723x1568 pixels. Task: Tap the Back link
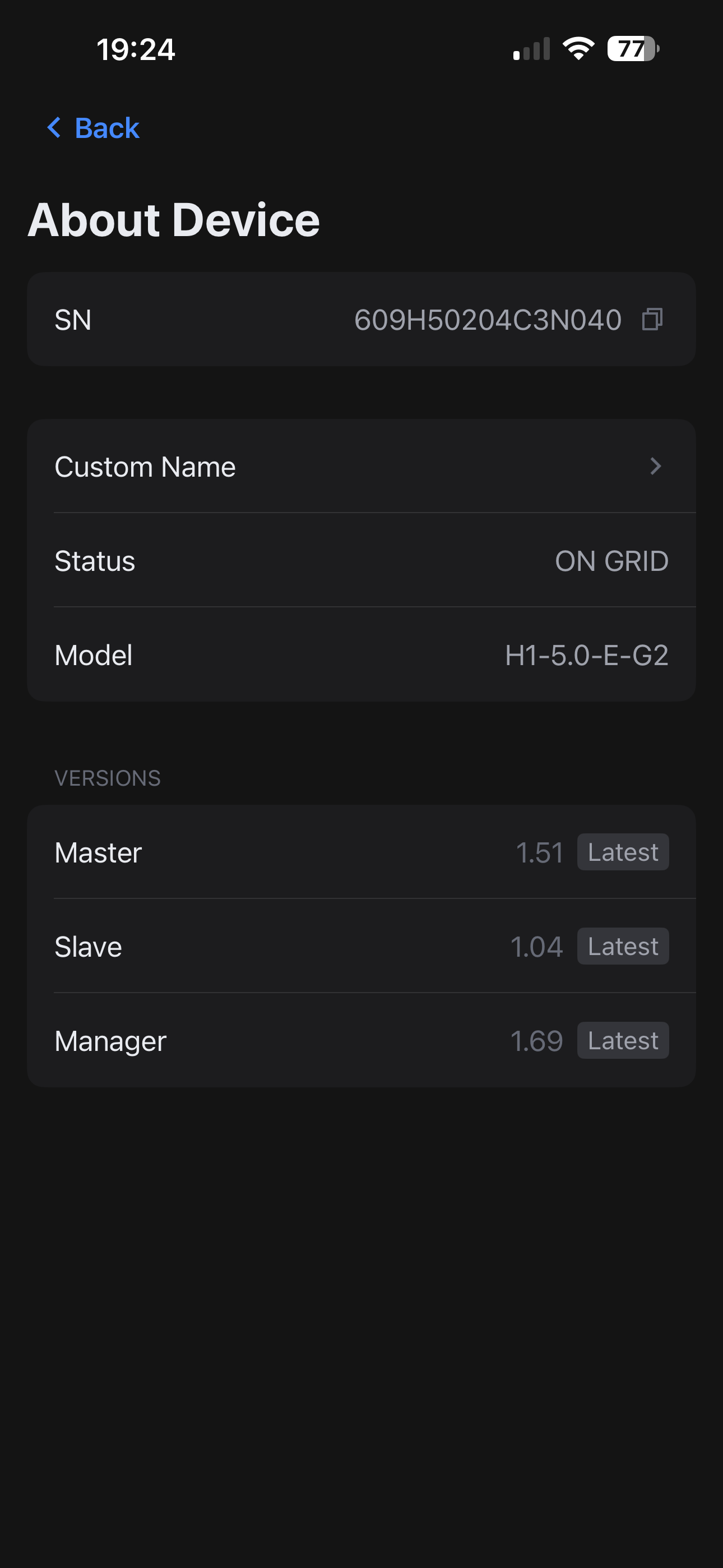pyautogui.click(x=106, y=128)
